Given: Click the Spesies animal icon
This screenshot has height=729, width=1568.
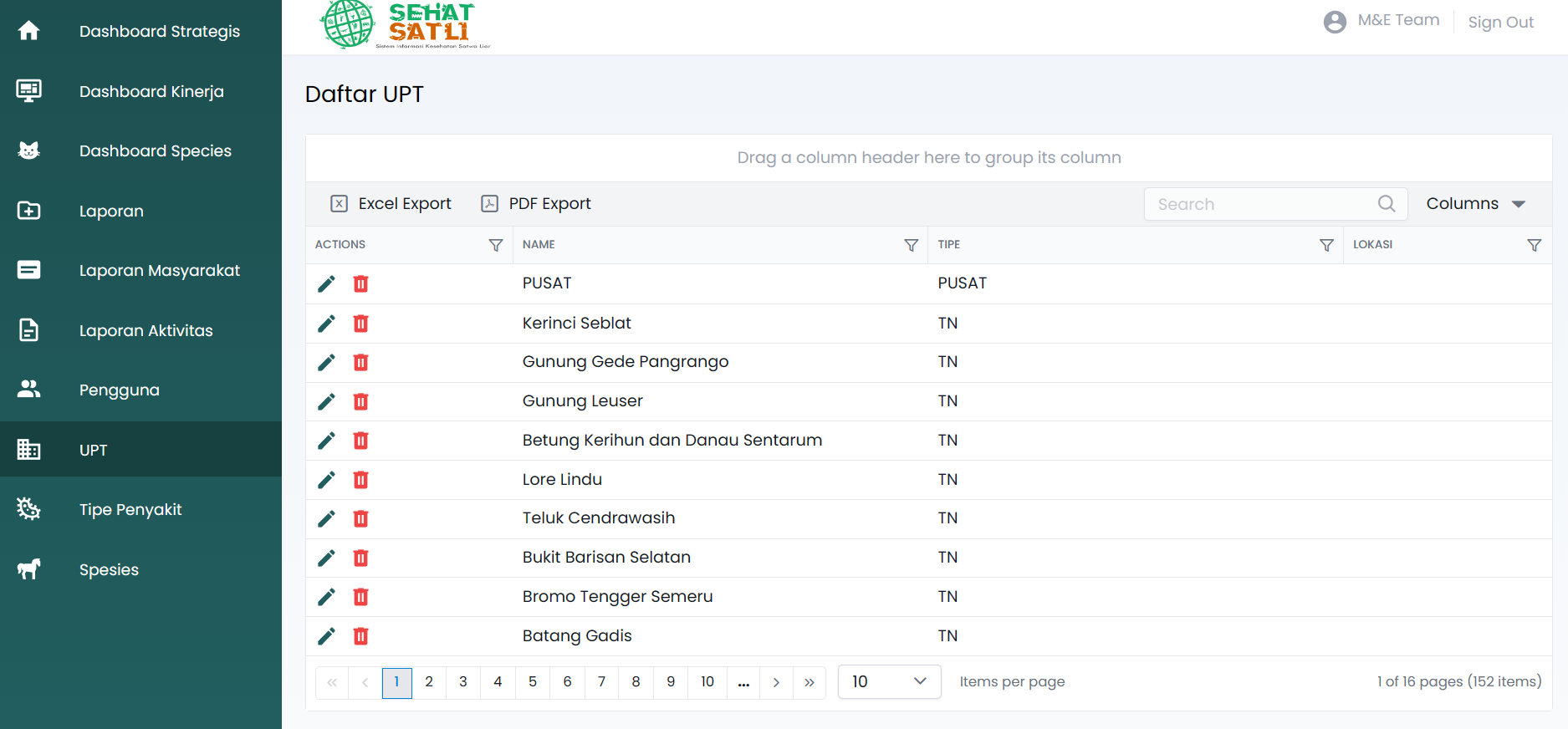Looking at the screenshot, I should pos(28,569).
